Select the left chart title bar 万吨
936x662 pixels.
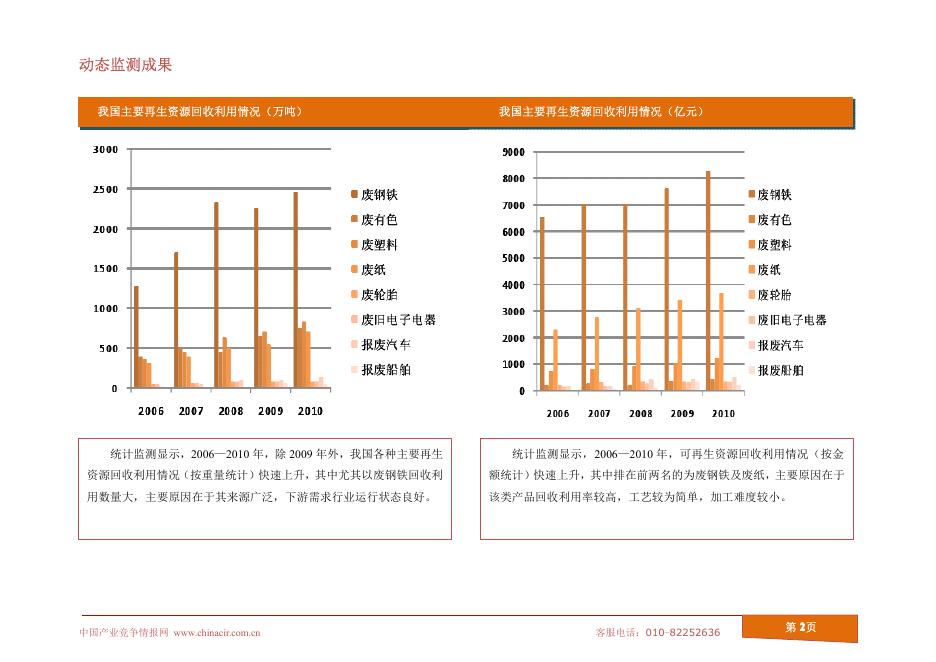point(200,112)
